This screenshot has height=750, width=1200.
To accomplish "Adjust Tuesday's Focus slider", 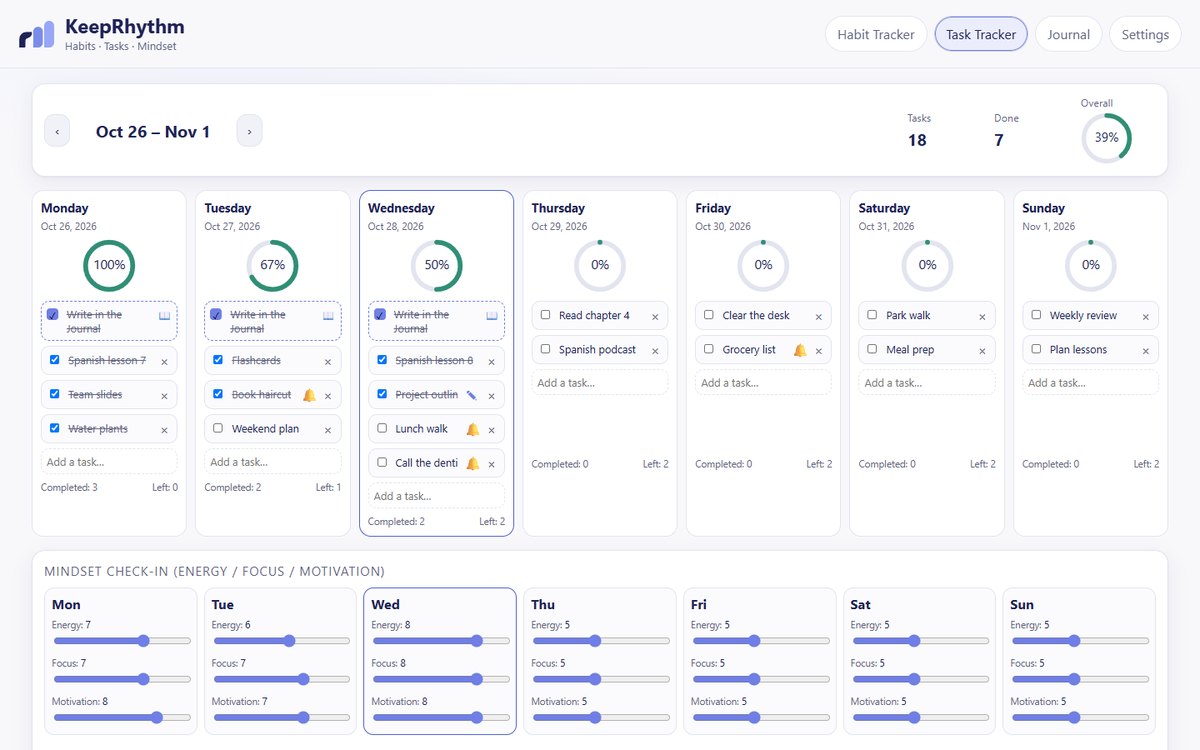I will [281, 679].
